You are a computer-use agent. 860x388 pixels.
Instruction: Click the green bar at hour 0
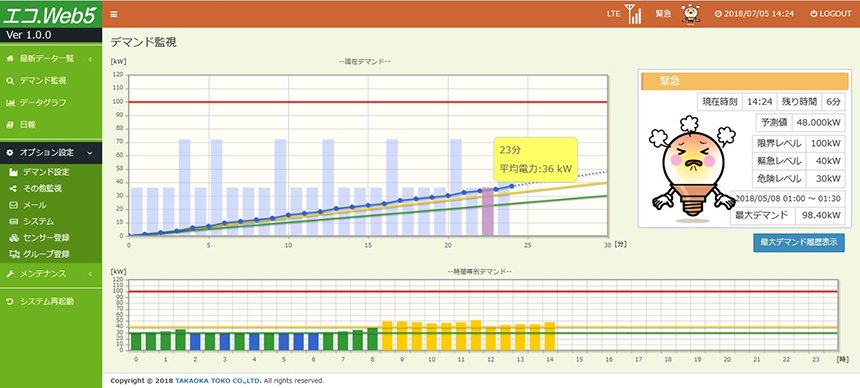[135, 341]
